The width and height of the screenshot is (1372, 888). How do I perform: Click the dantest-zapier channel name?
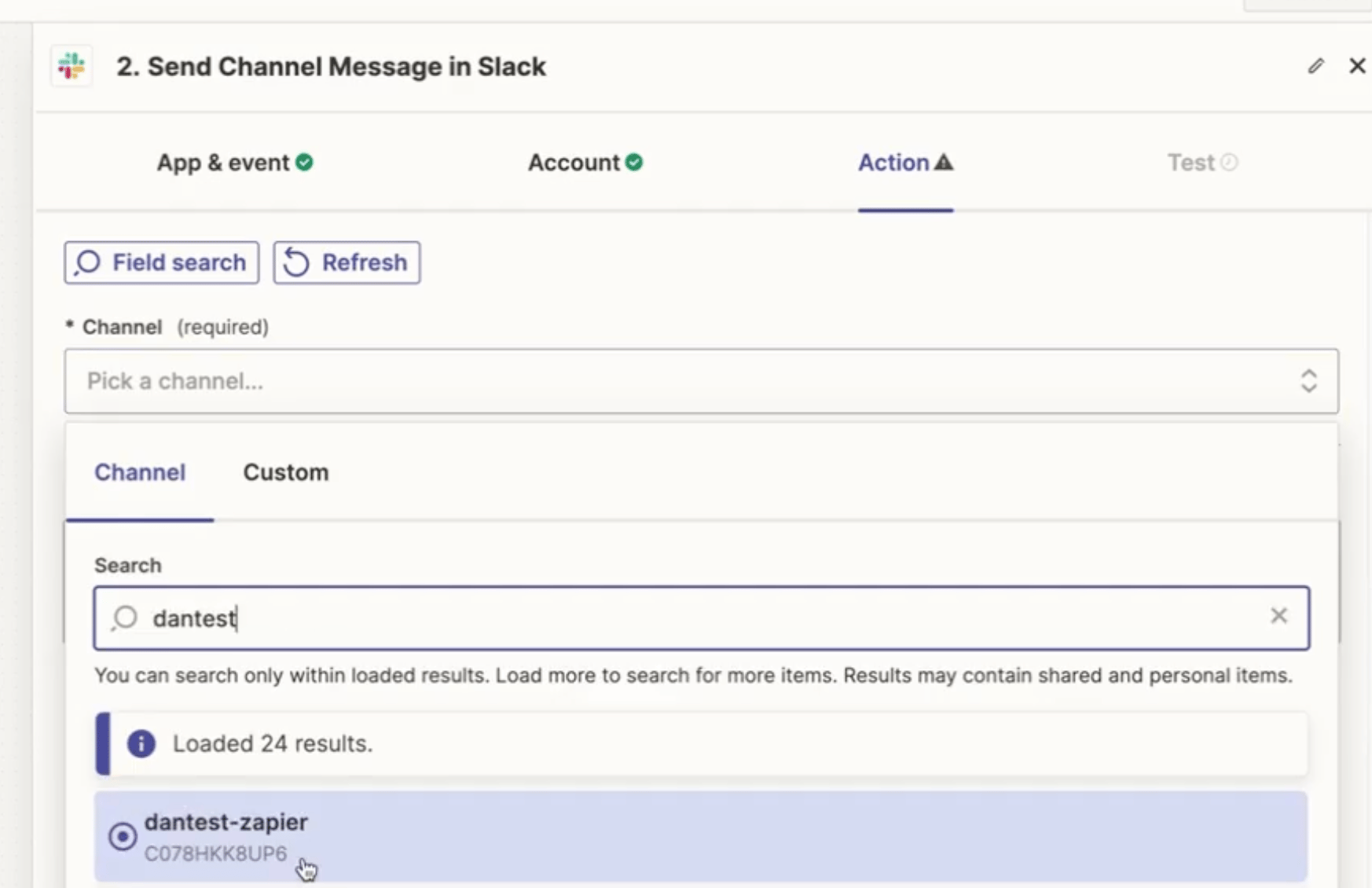pyautogui.click(x=226, y=822)
